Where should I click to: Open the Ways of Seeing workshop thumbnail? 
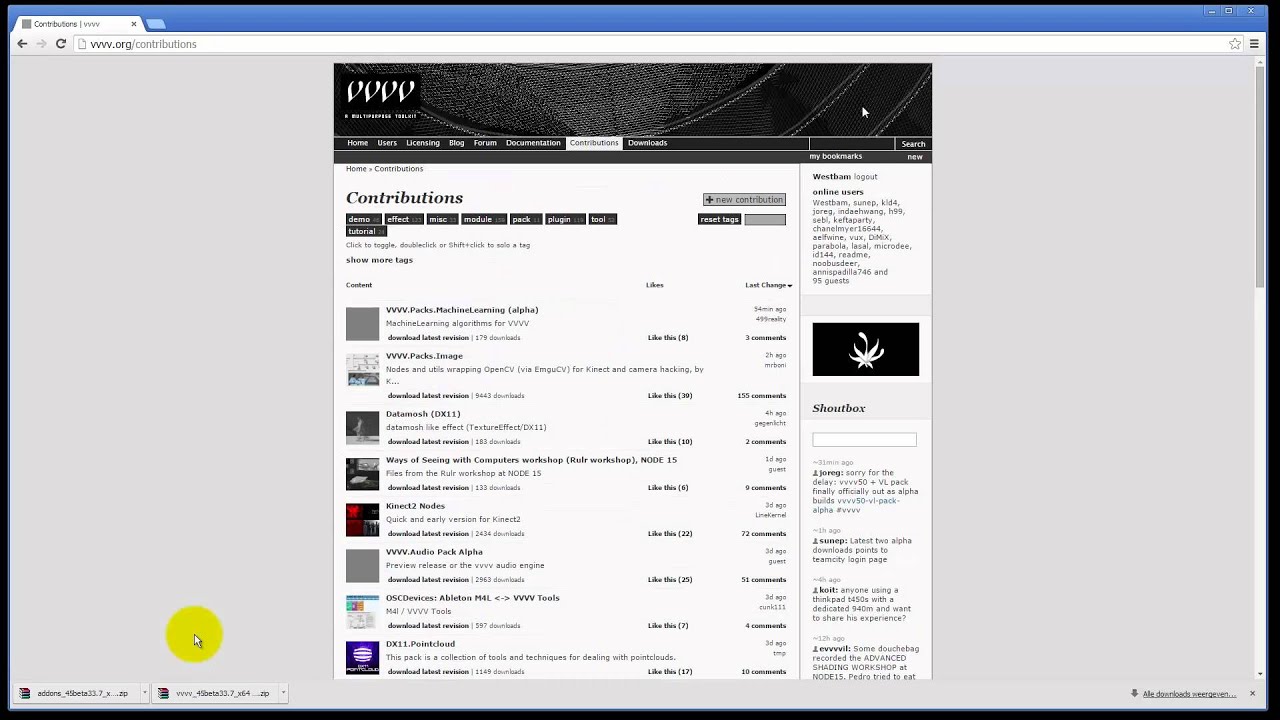click(x=363, y=474)
